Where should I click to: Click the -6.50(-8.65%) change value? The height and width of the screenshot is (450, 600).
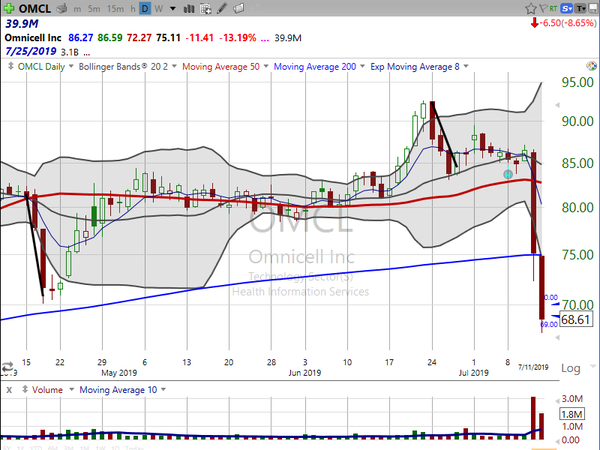(567, 23)
